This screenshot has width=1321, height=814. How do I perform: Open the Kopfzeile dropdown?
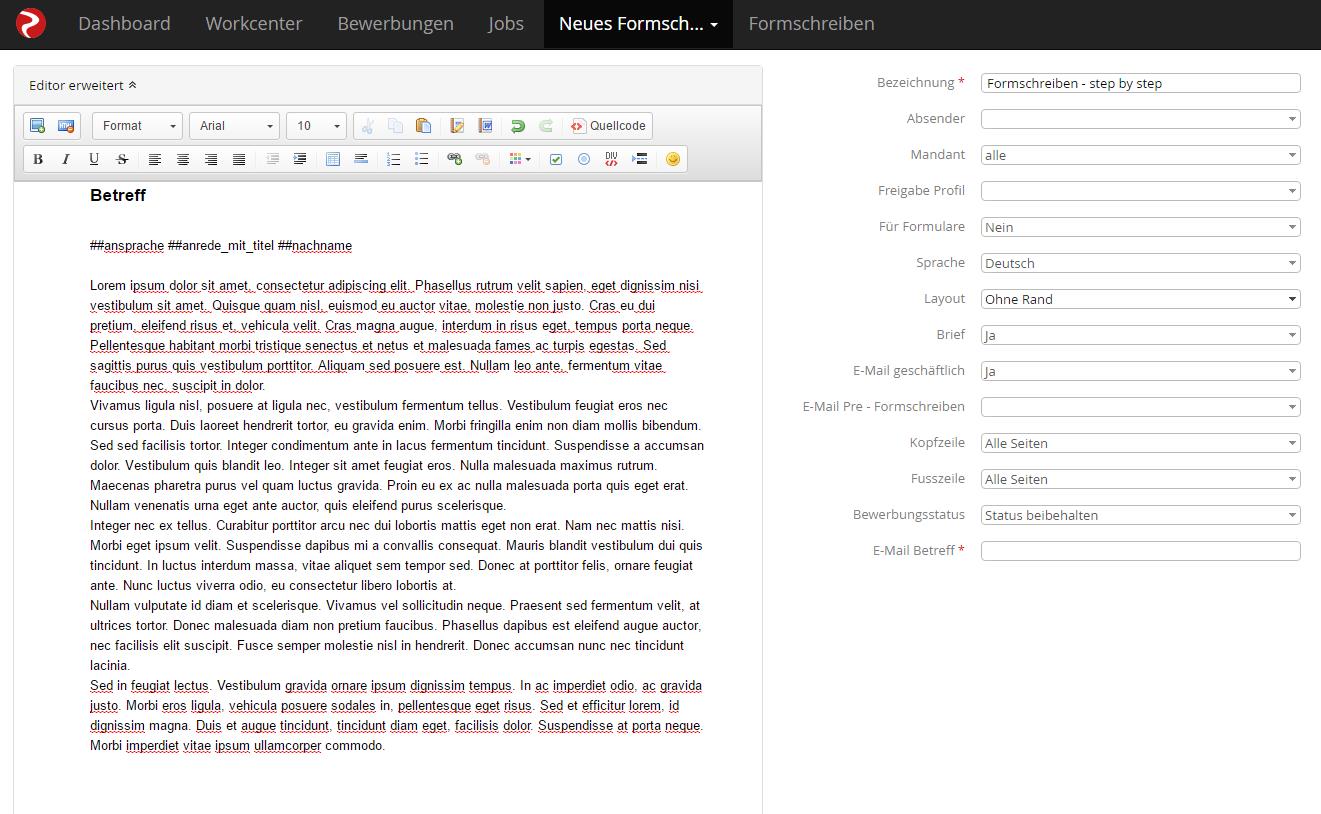(x=1141, y=443)
